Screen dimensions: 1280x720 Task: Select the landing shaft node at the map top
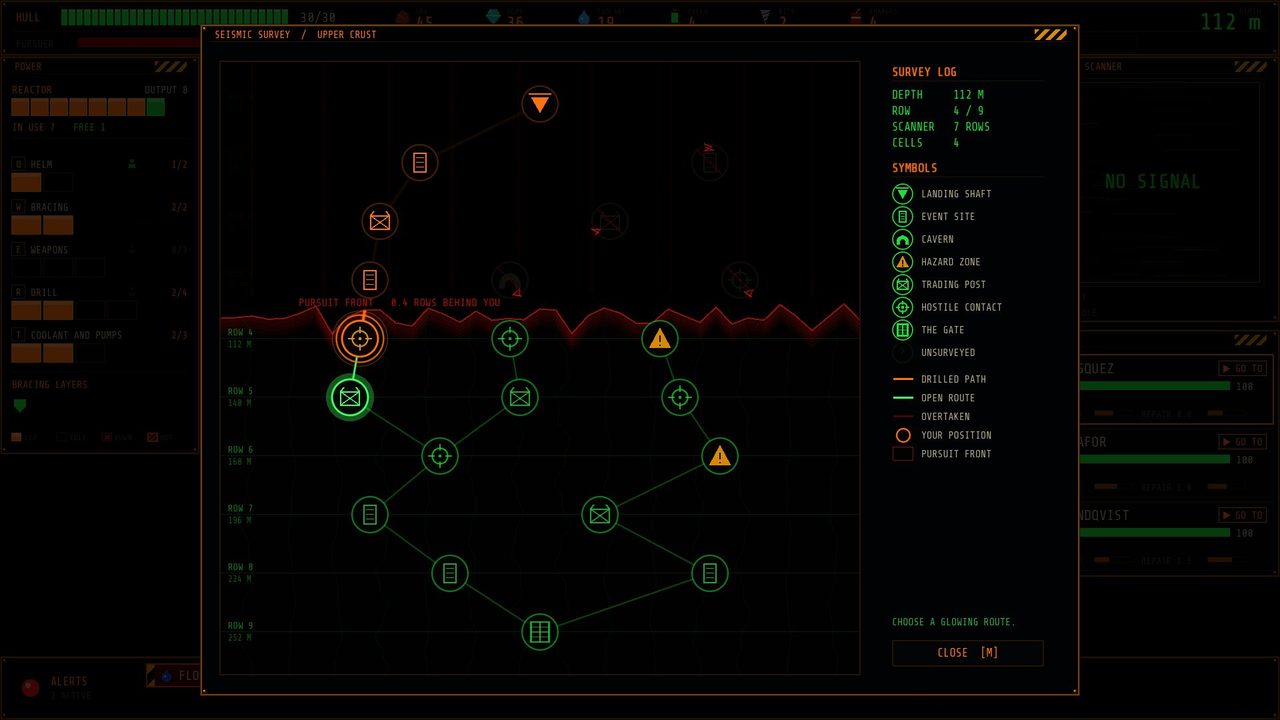pos(540,104)
